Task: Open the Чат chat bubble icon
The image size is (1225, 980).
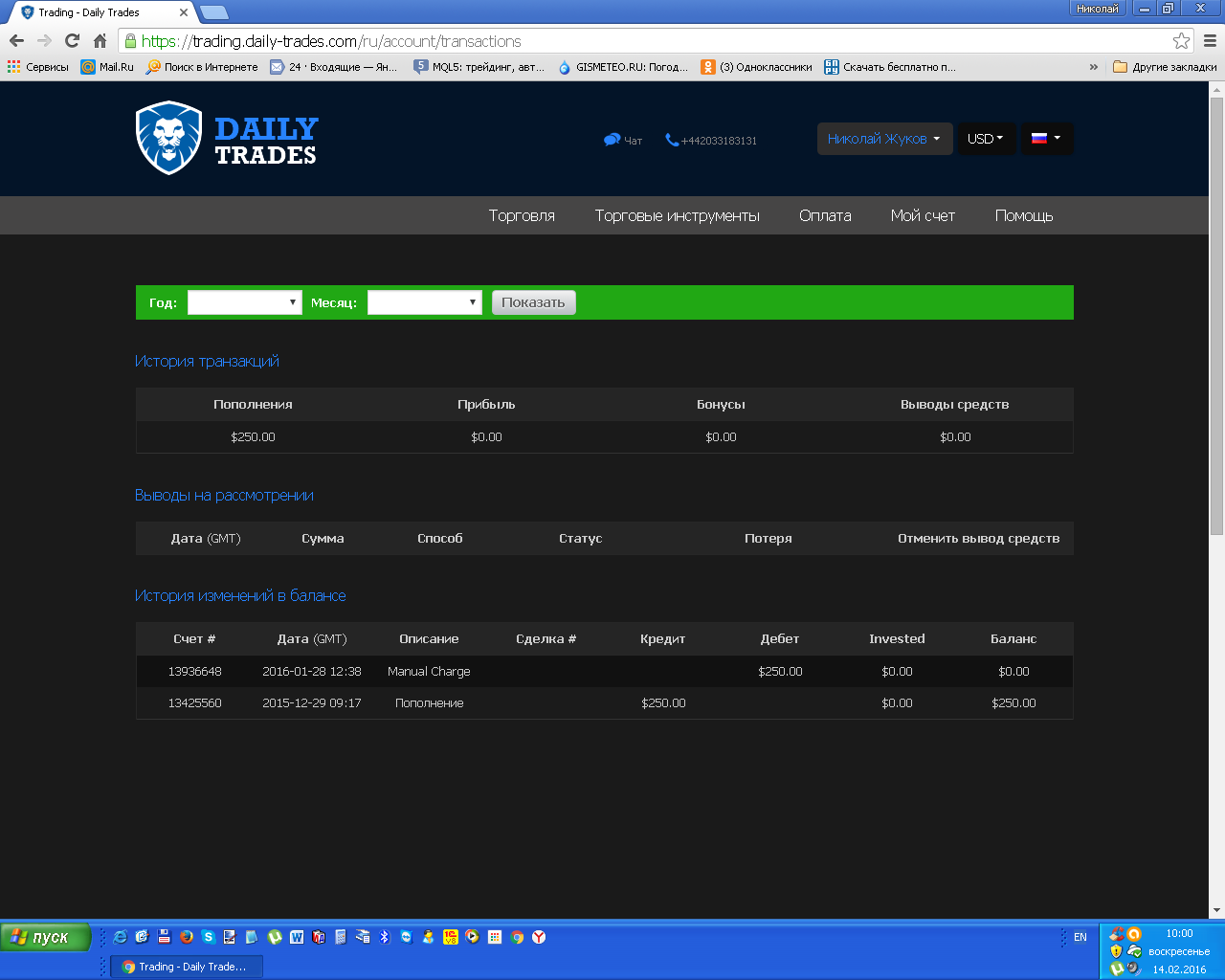Action: (x=612, y=140)
